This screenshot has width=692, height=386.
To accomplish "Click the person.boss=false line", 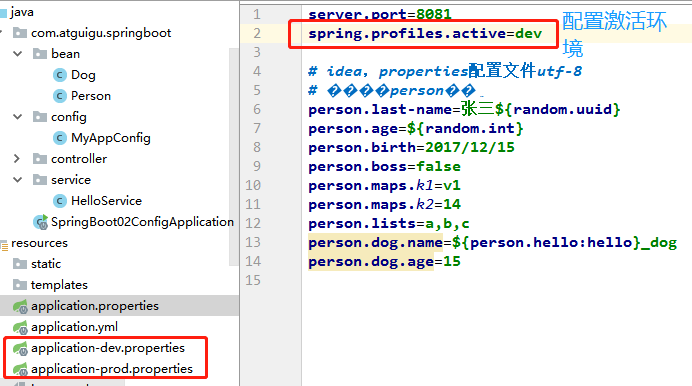I will (384, 167).
